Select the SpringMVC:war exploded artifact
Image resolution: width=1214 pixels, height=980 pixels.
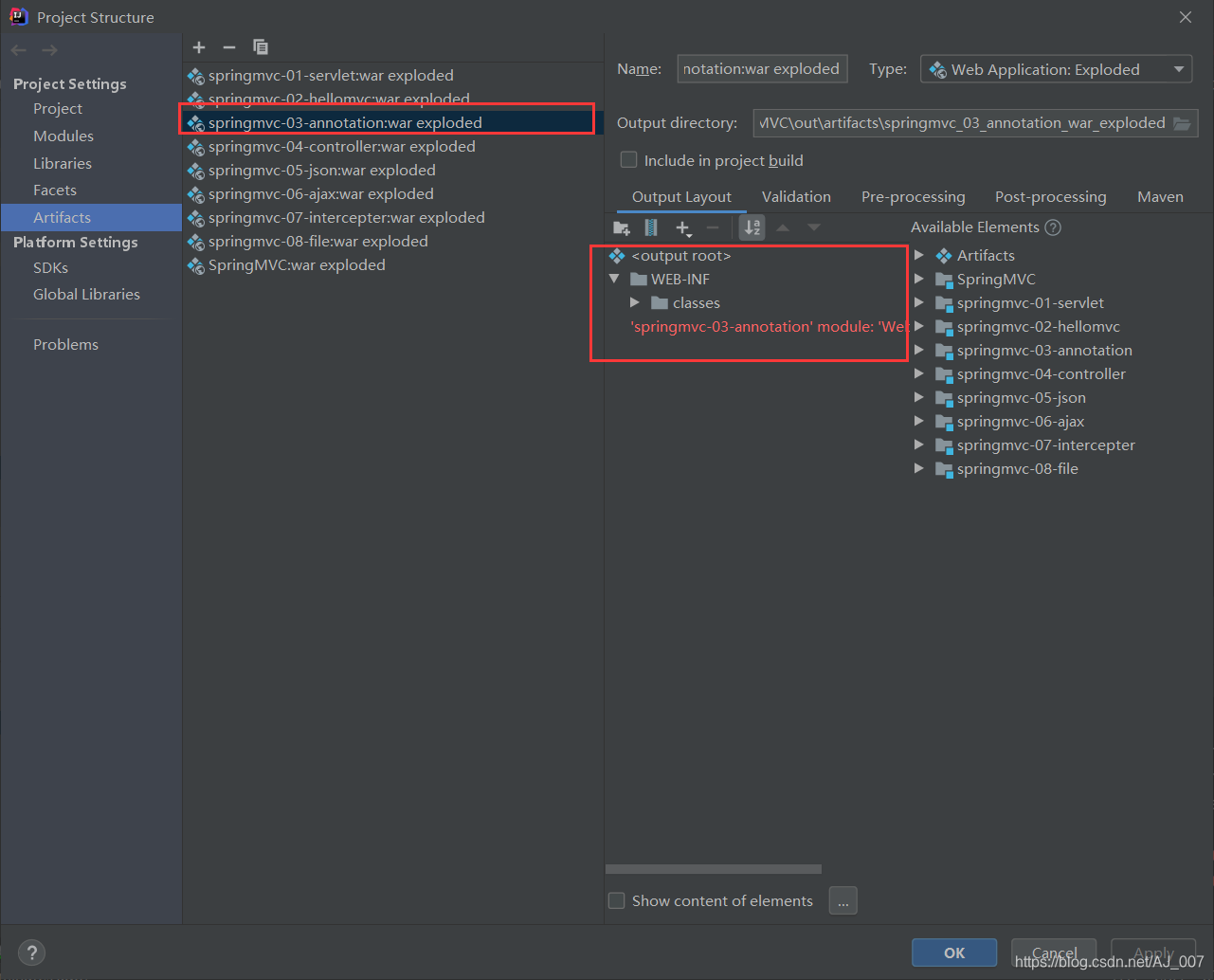pyautogui.click(x=297, y=265)
